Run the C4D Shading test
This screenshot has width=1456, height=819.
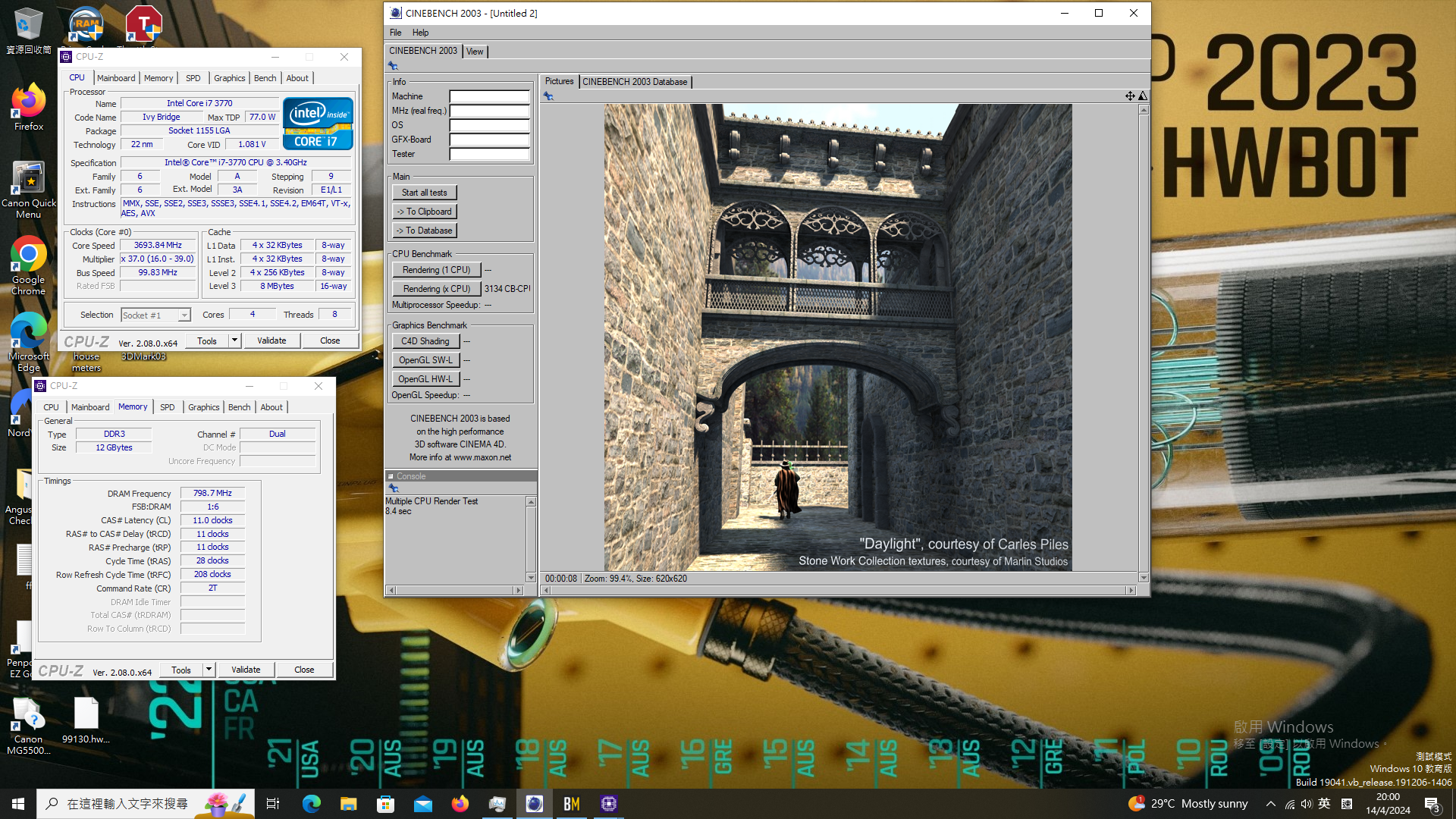tap(425, 341)
